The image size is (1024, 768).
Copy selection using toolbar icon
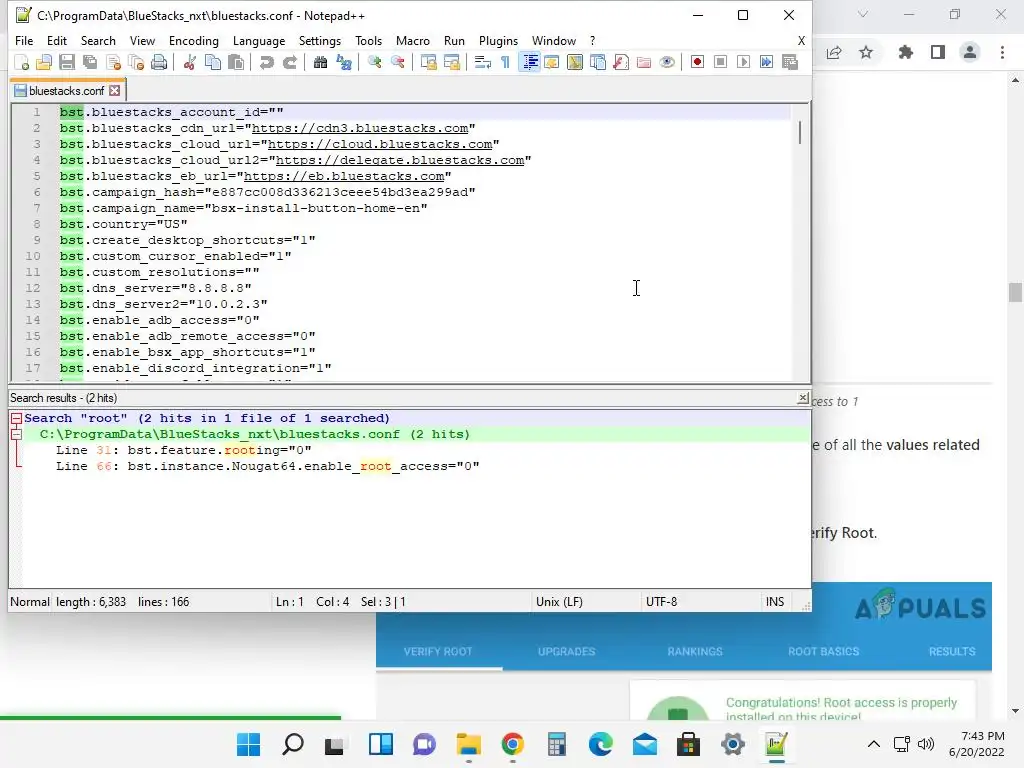tap(213, 62)
